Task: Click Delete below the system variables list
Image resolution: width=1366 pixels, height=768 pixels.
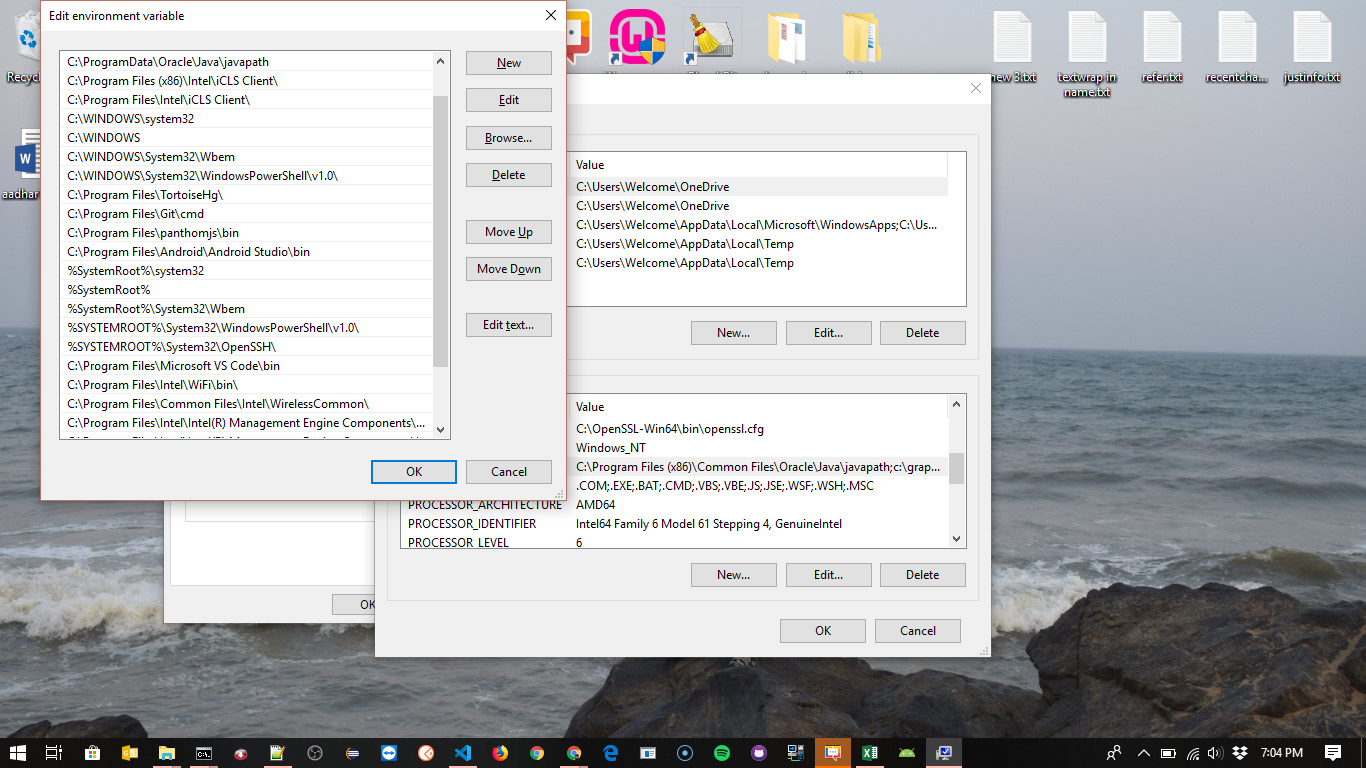Action: tap(923, 575)
